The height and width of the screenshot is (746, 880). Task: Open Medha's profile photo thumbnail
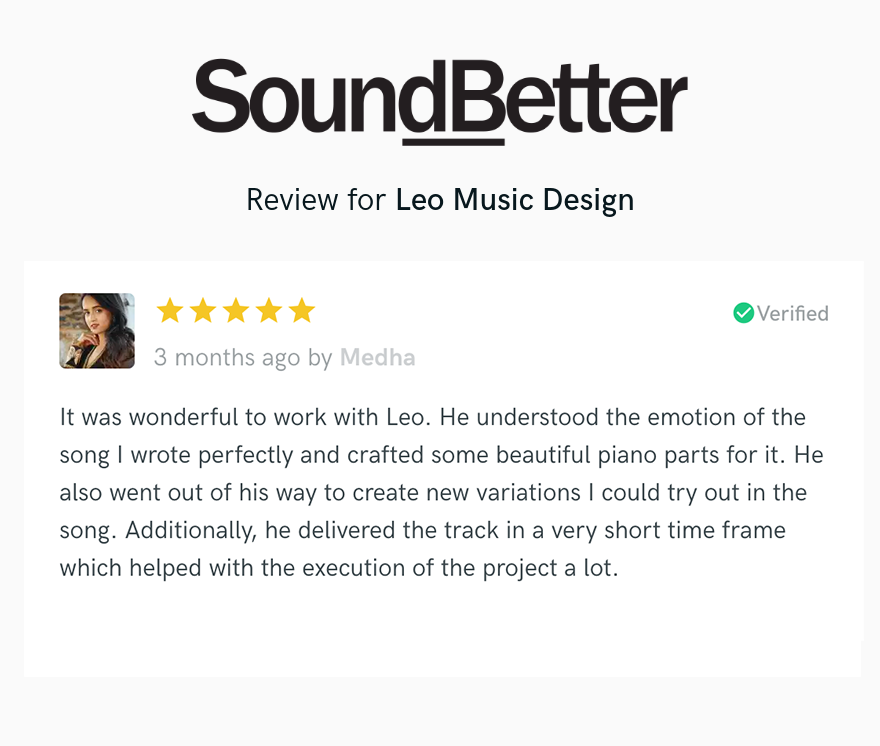click(97, 331)
